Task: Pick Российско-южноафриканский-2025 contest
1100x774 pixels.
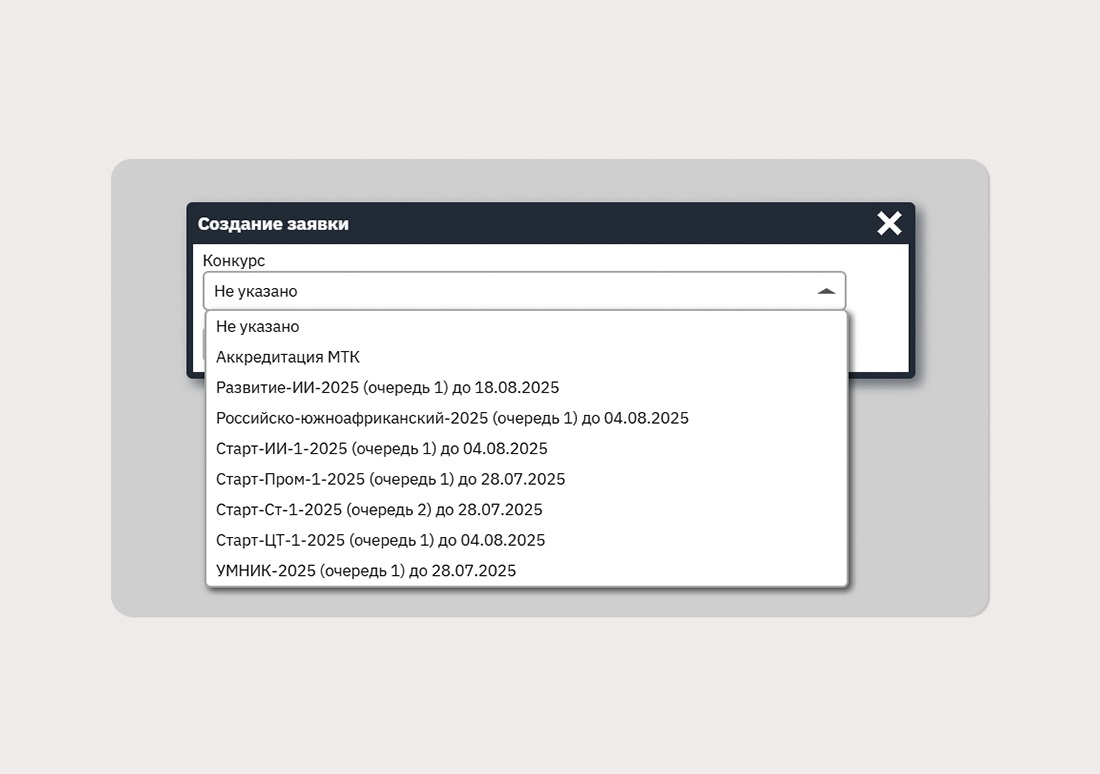Action: click(x=452, y=418)
